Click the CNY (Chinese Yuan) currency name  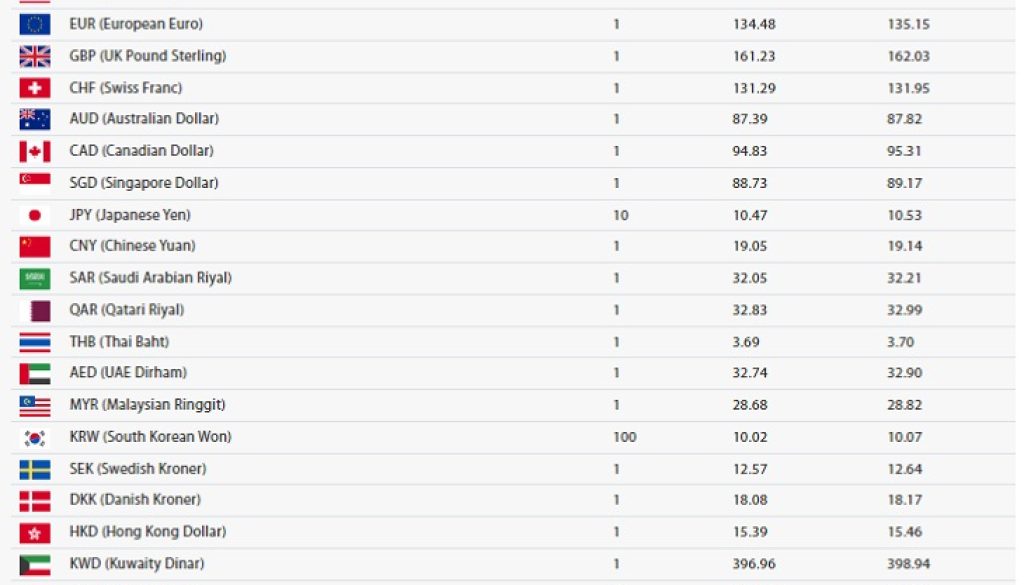click(132, 246)
